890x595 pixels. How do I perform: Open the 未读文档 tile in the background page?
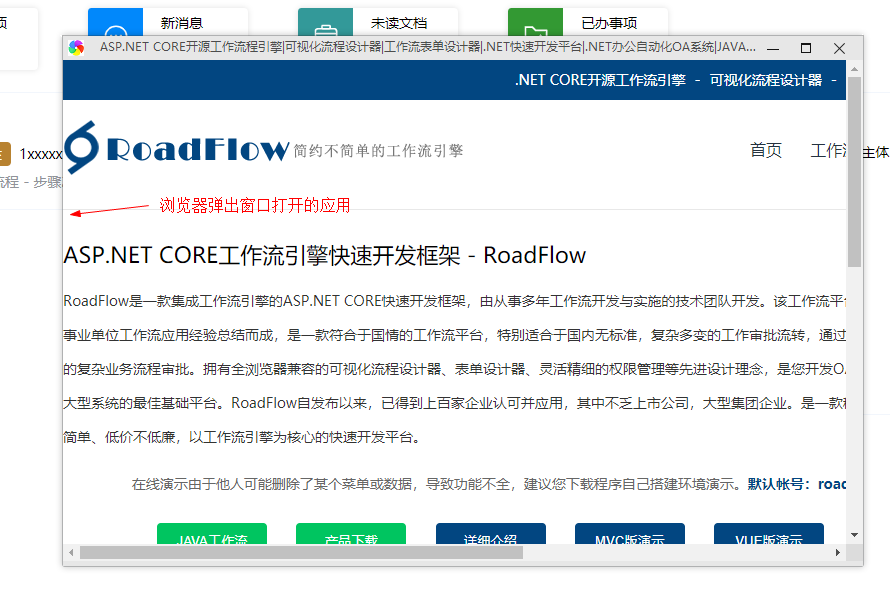(x=378, y=23)
